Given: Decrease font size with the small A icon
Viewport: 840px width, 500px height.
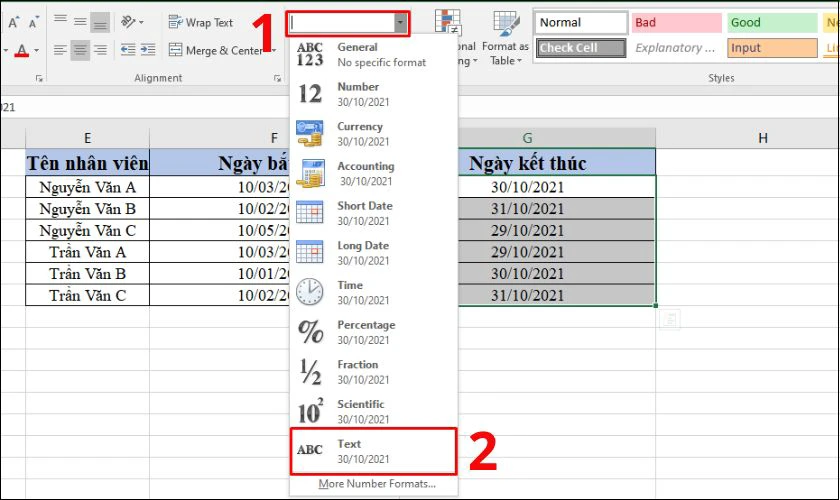Looking at the screenshot, I should point(34,23).
